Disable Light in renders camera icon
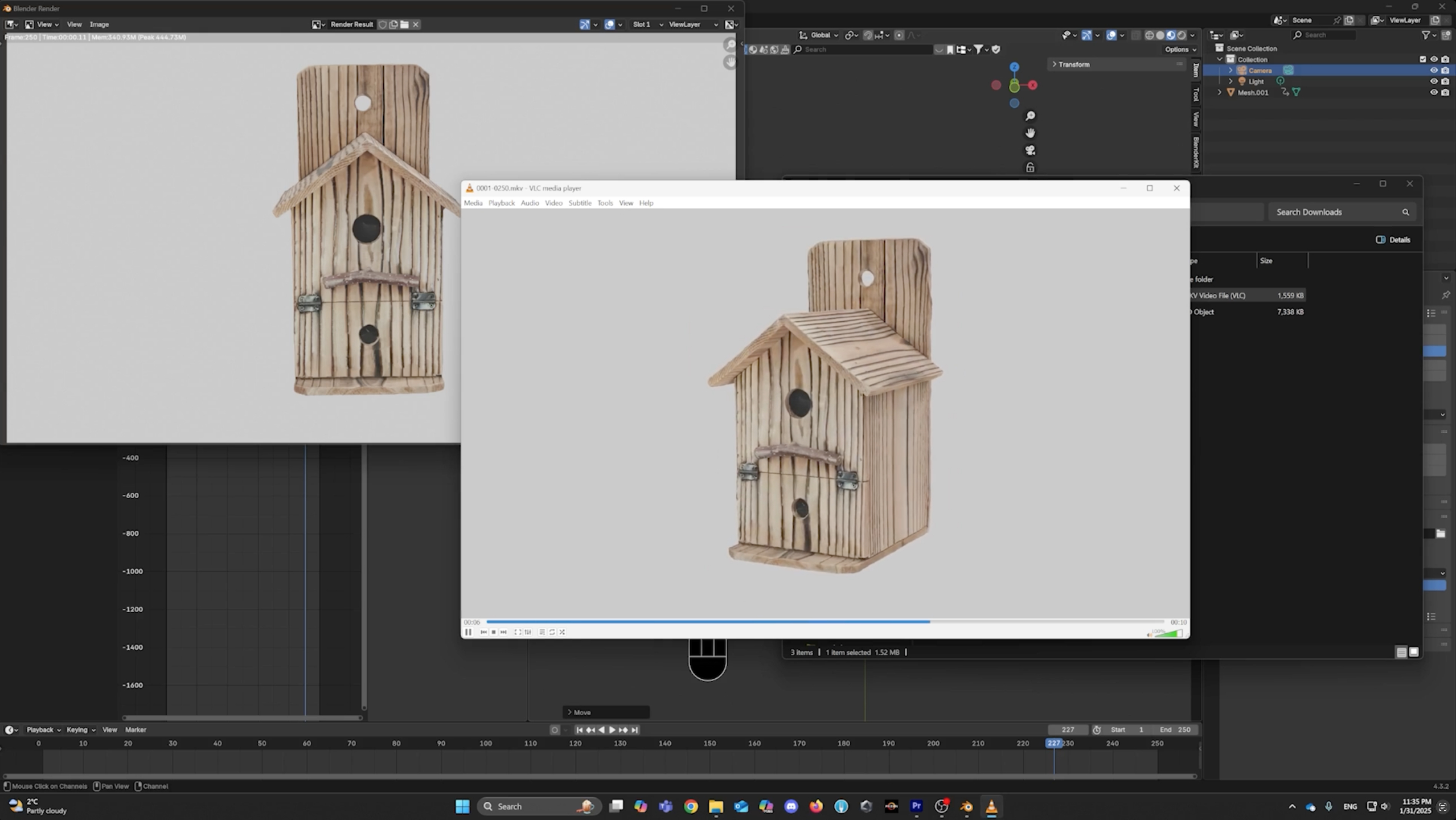This screenshot has height=820, width=1456. [x=1445, y=81]
